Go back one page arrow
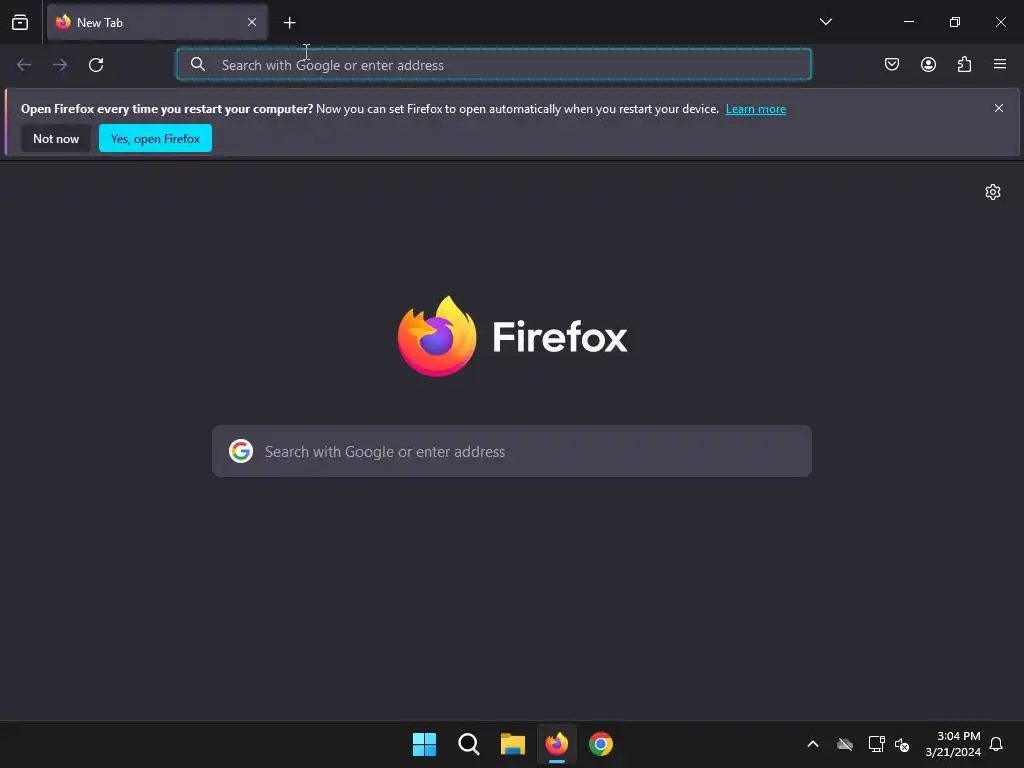Screen dimensions: 1024x768 point(24,65)
